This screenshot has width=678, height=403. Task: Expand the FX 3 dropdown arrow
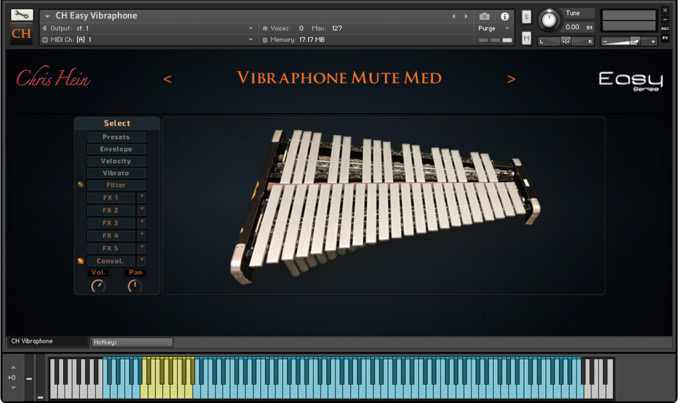point(141,223)
